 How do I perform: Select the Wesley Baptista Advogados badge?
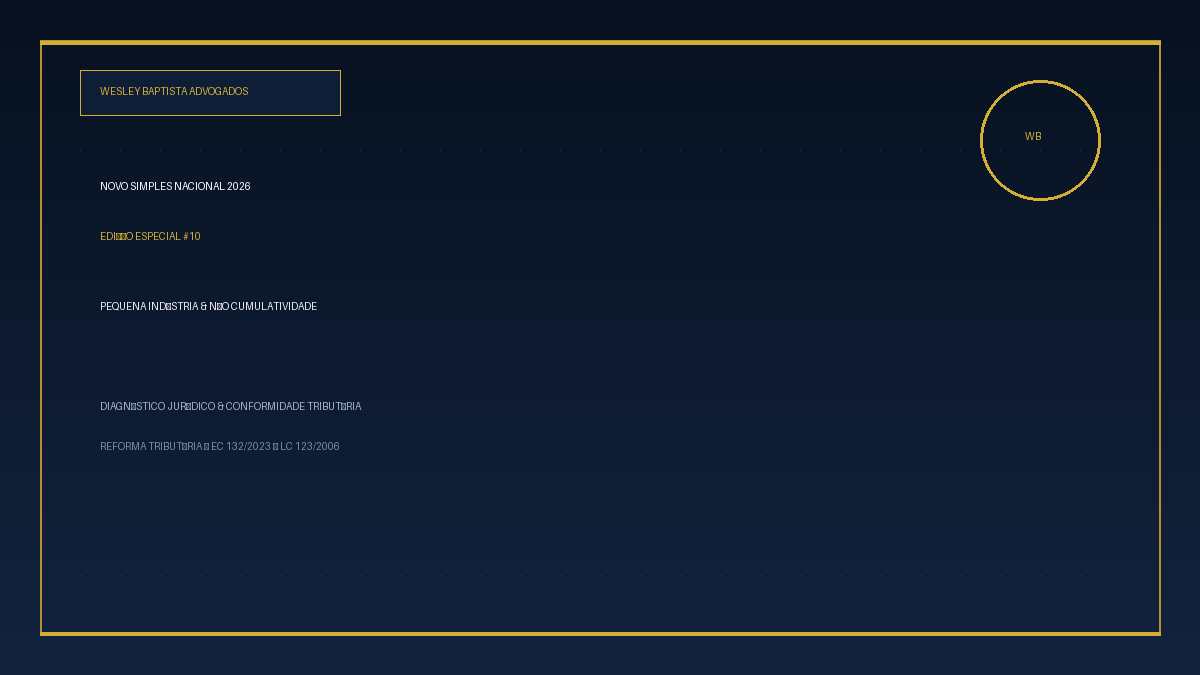pyautogui.click(x=210, y=93)
